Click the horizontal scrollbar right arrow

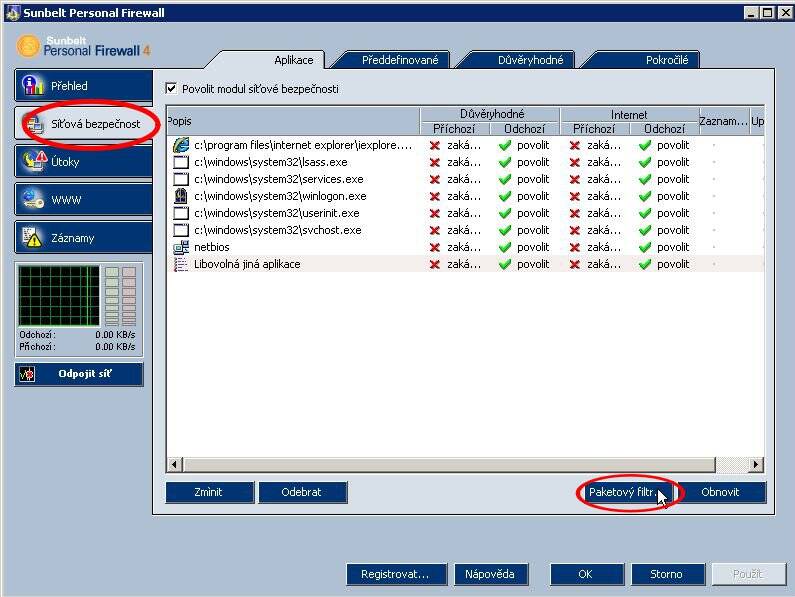[756, 464]
